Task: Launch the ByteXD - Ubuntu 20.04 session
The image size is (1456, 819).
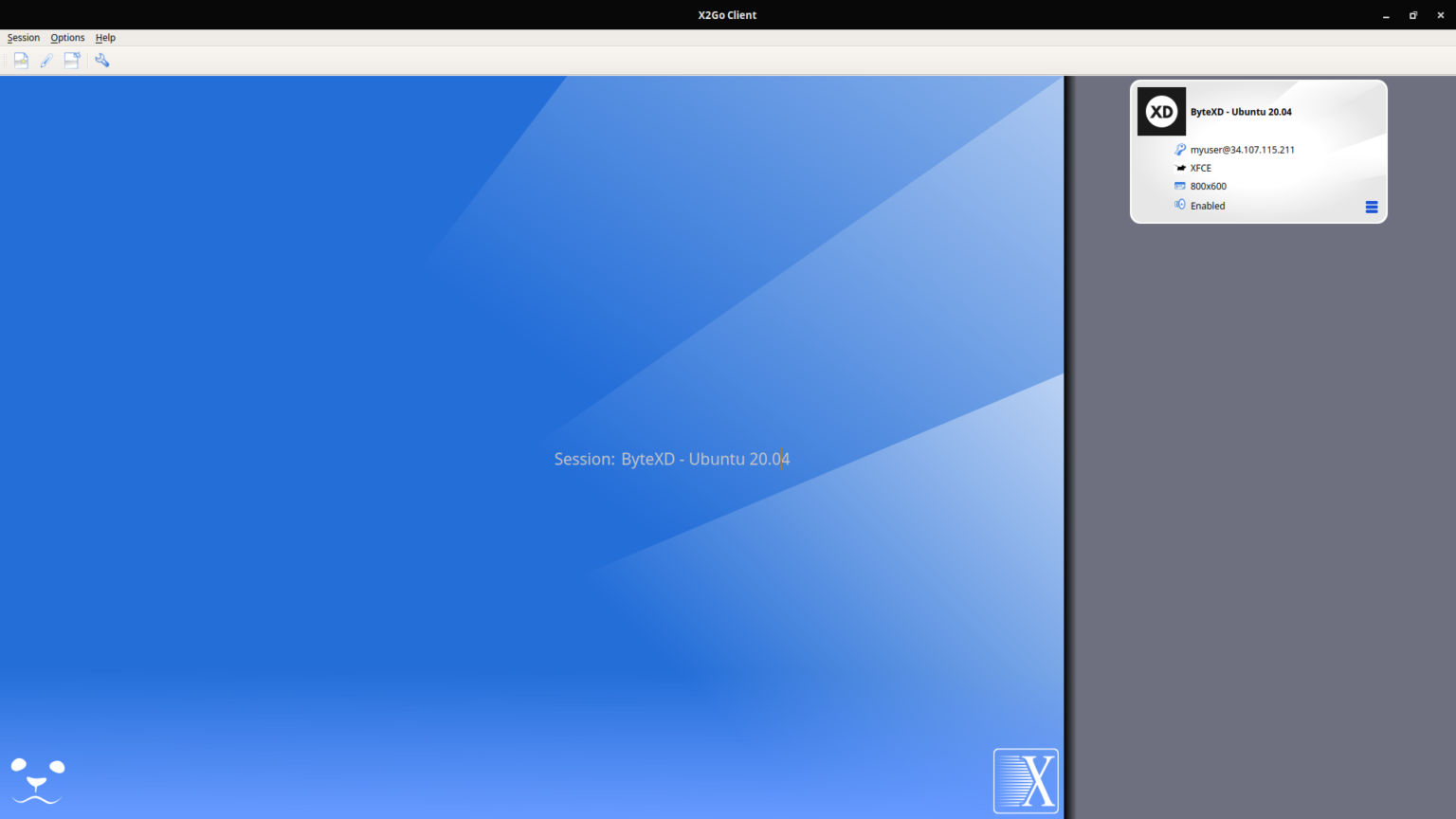Action: (1242, 111)
